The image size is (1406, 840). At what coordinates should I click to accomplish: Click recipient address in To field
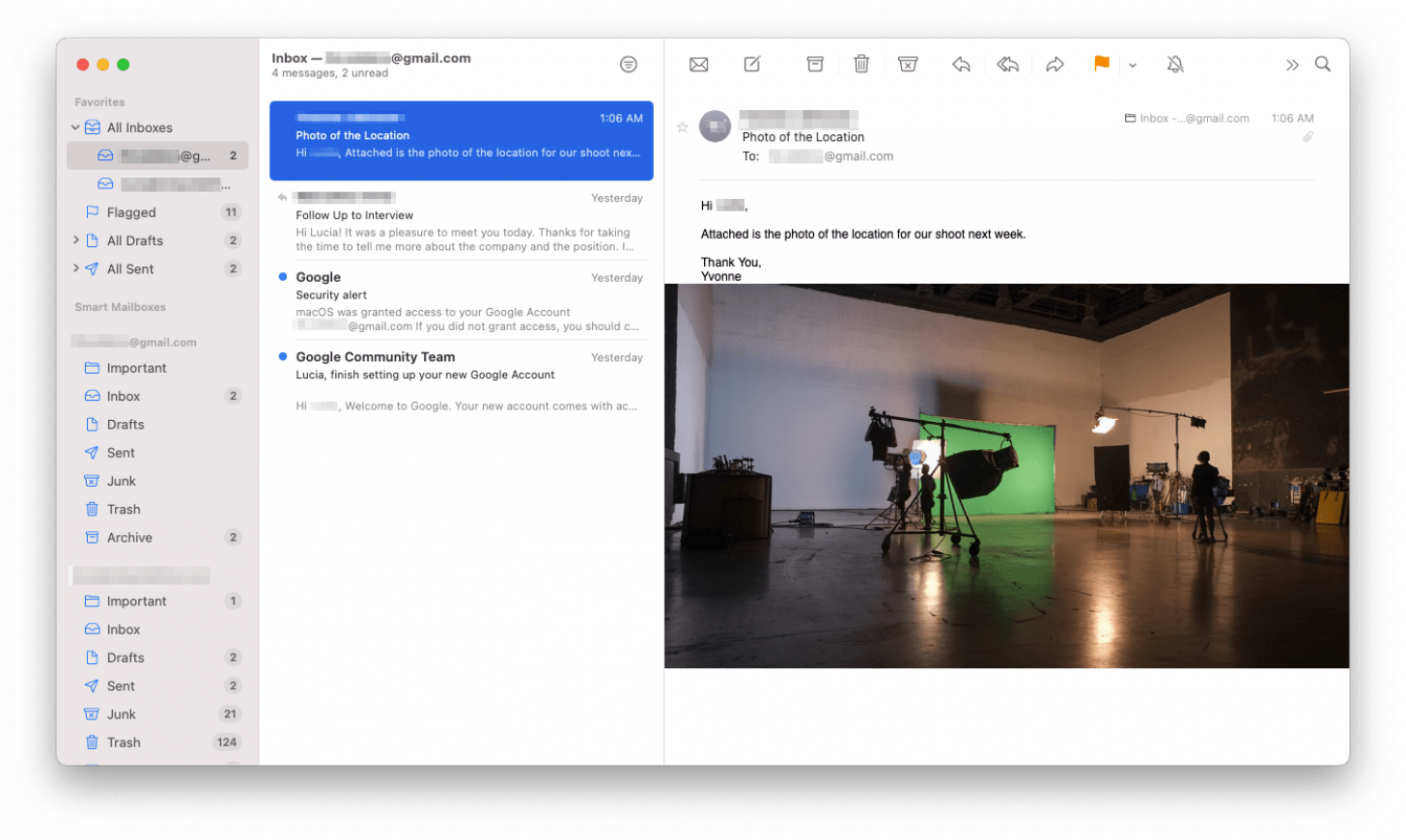click(830, 156)
